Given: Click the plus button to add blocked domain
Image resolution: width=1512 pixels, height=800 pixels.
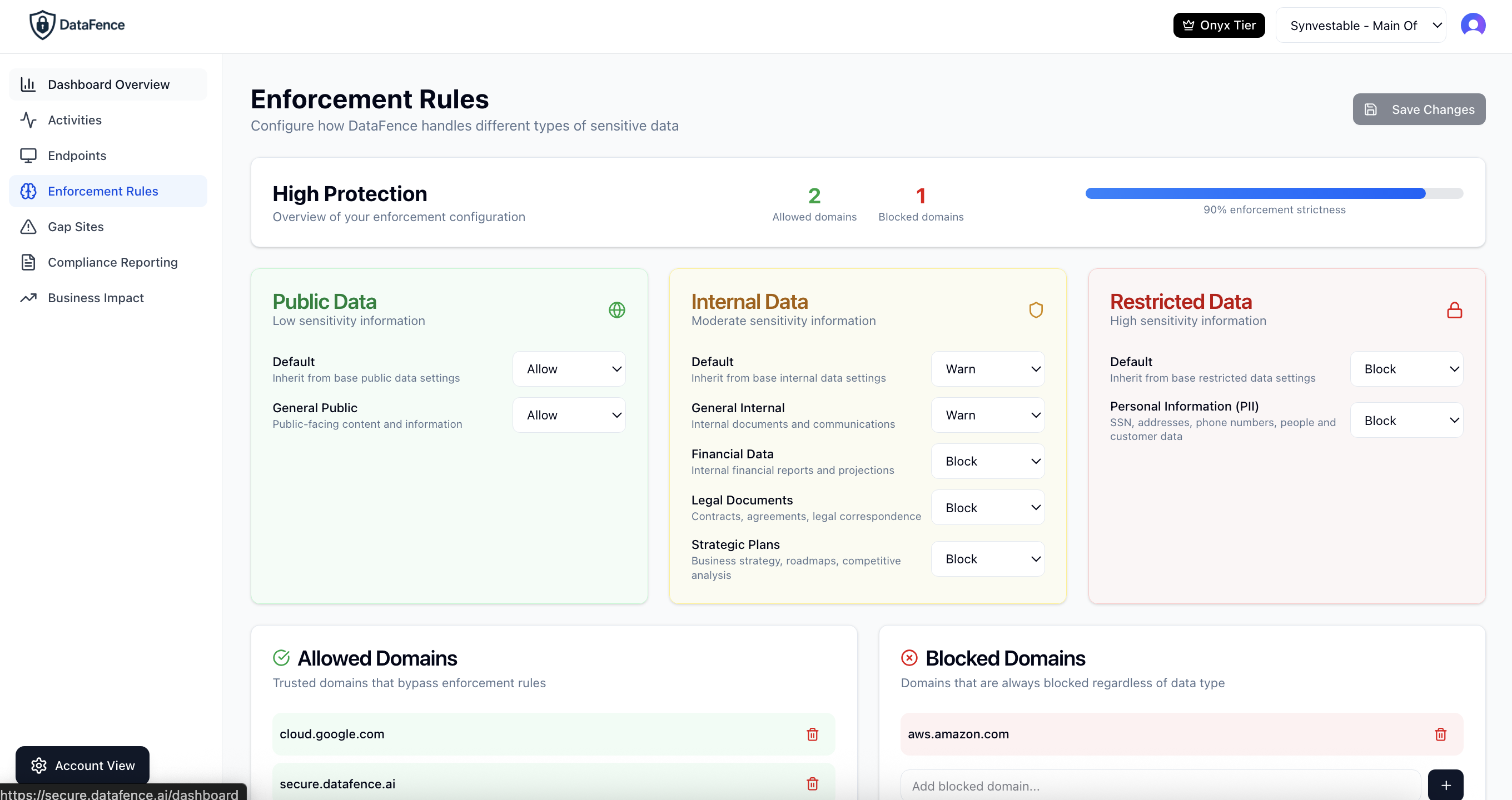Looking at the screenshot, I should pos(1446,786).
